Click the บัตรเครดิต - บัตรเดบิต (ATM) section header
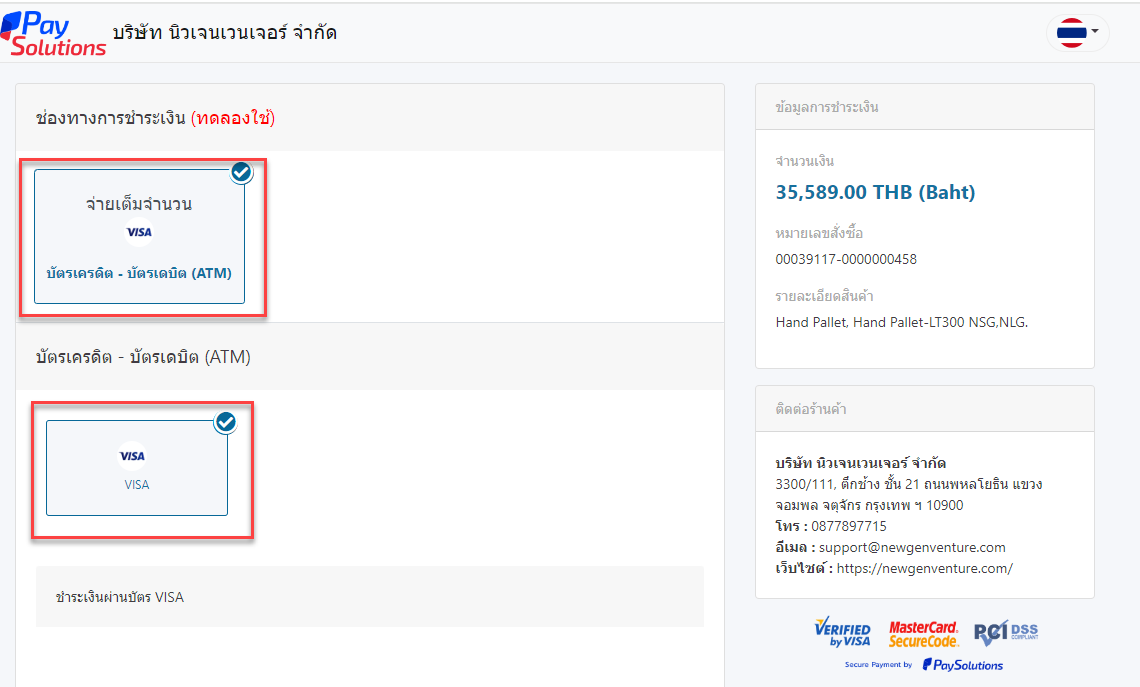Screen dimensions: 1140x687 [x=143, y=357]
